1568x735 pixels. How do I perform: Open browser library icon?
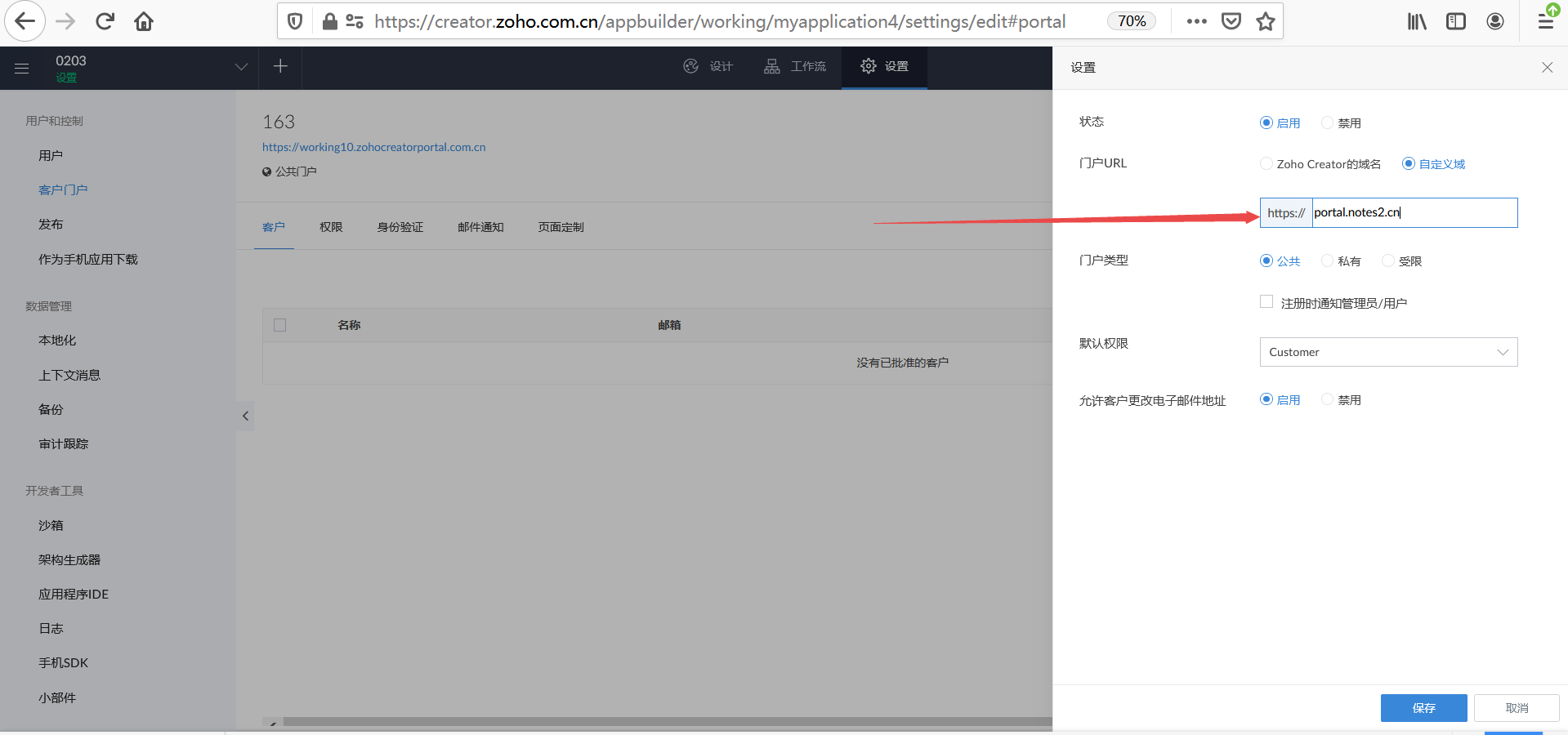point(1416,21)
